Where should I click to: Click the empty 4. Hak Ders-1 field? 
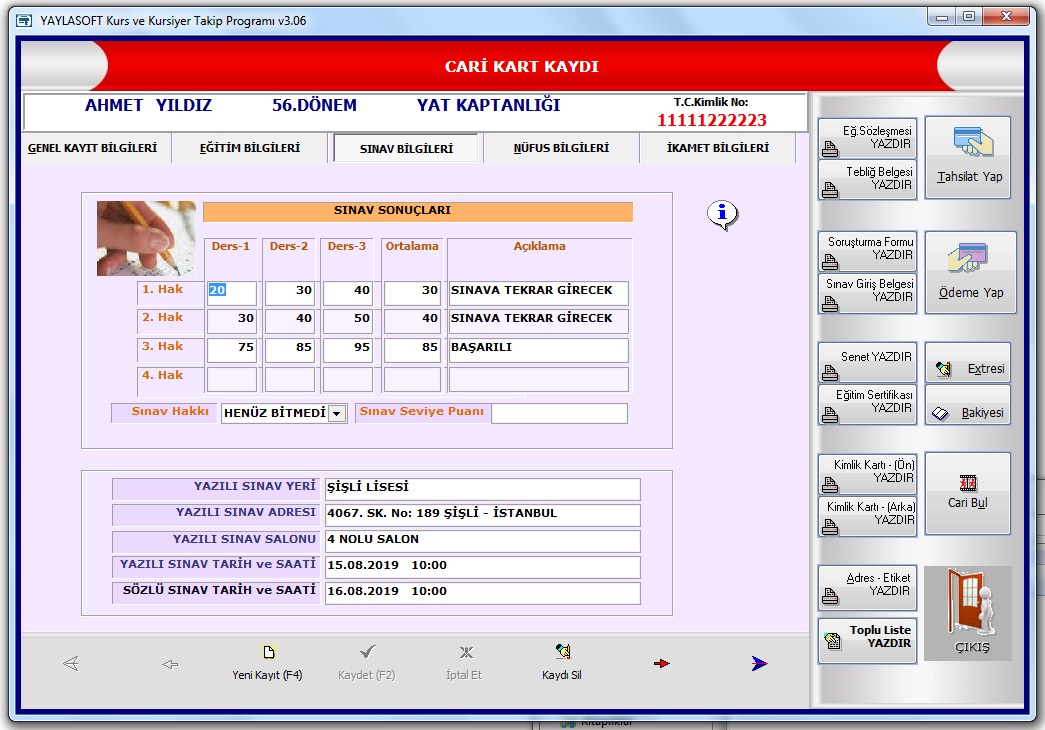tap(232, 379)
